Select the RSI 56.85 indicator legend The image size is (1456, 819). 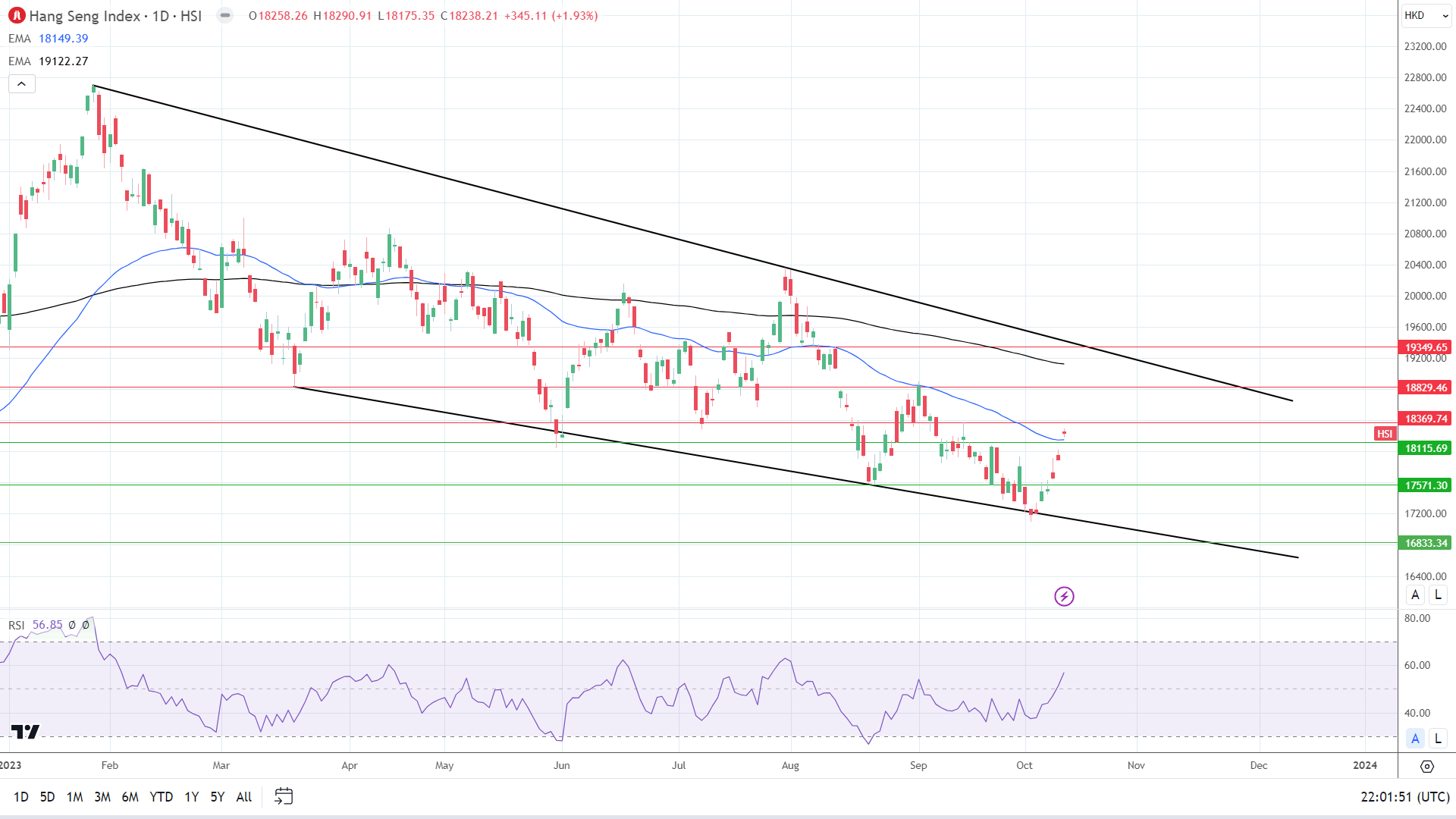tap(36, 625)
